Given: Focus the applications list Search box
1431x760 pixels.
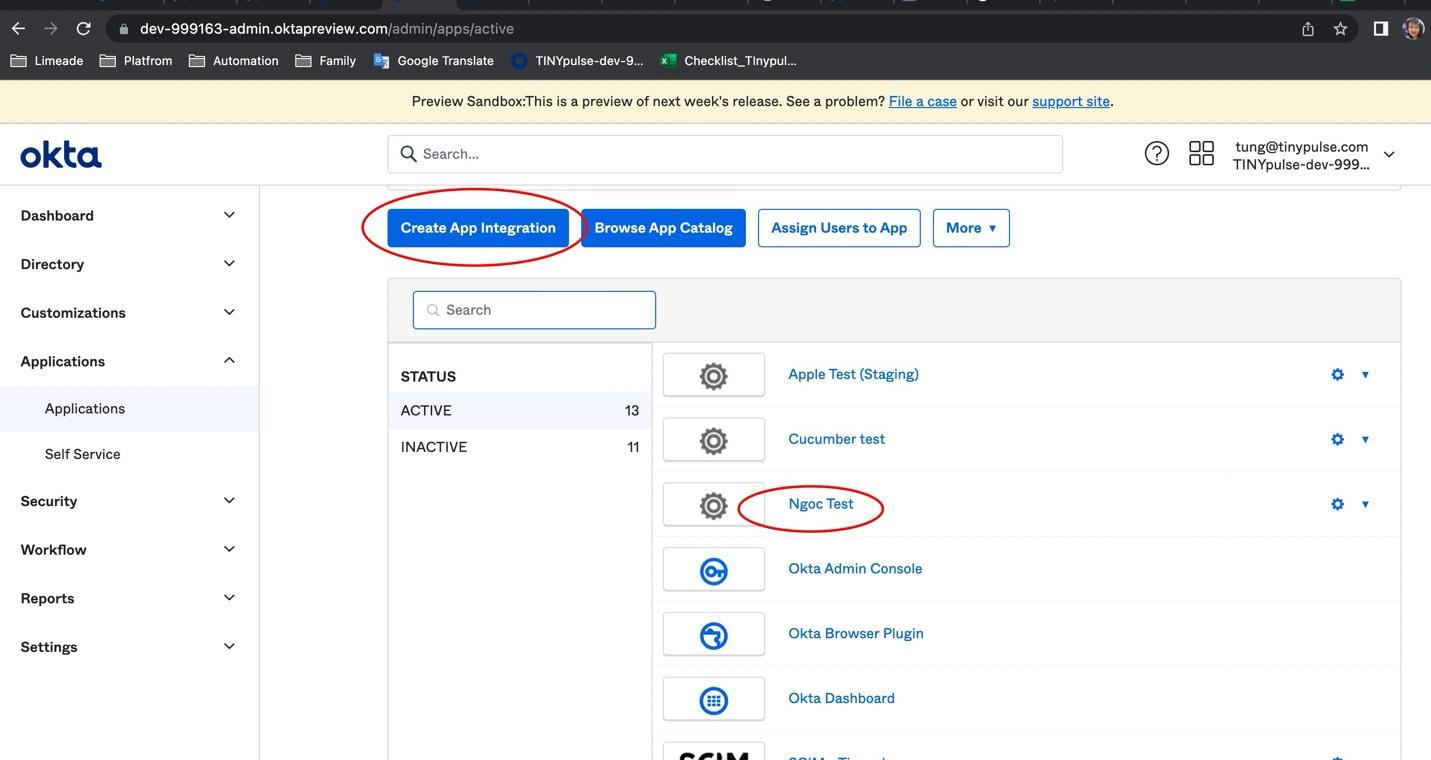Looking at the screenshot, I should [x=534, y=310].
